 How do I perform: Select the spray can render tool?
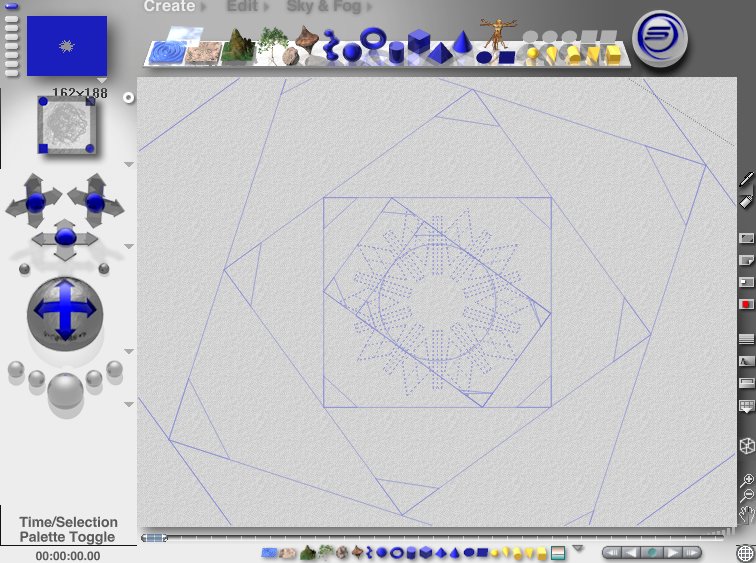[746, 200]
